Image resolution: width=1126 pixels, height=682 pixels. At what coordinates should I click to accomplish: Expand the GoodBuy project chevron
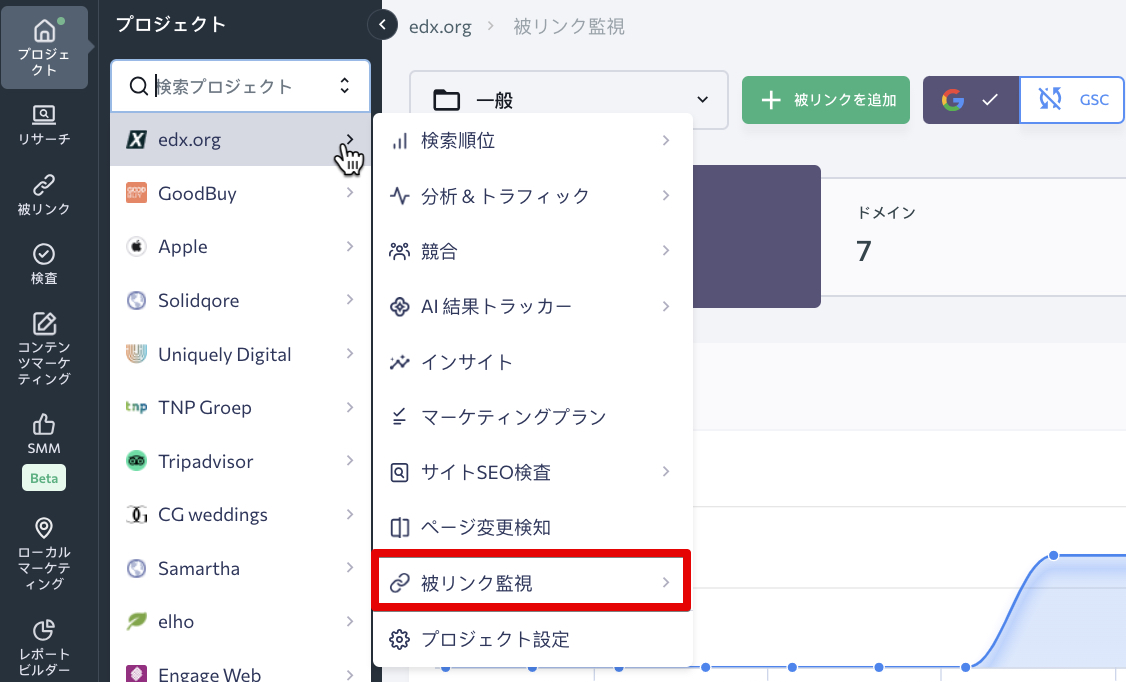click(x=350, y=192)
